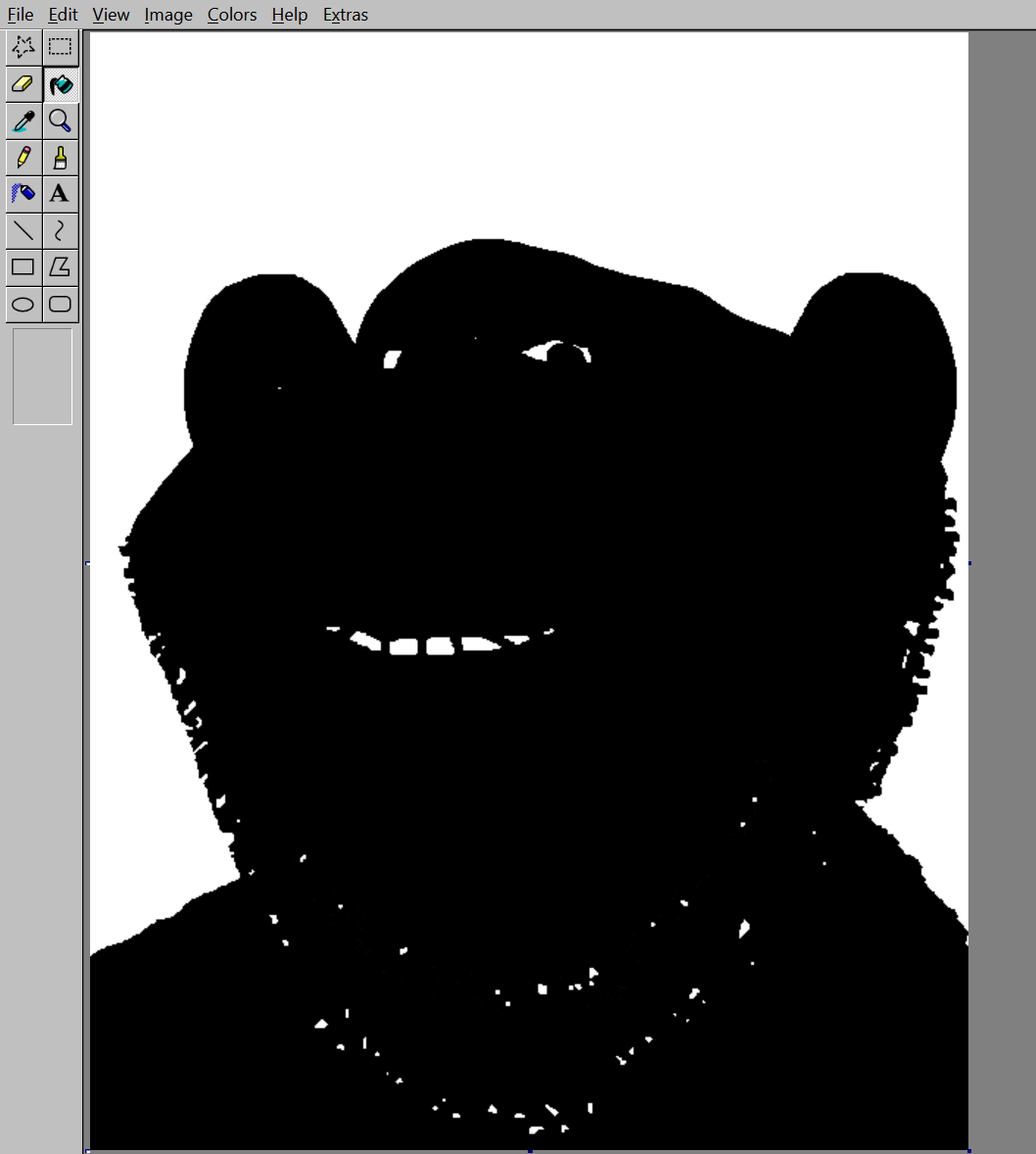Screen dimensions: 1036x1154
Task: Pick the Rectangle shape tool
Action: click(24, 266)
